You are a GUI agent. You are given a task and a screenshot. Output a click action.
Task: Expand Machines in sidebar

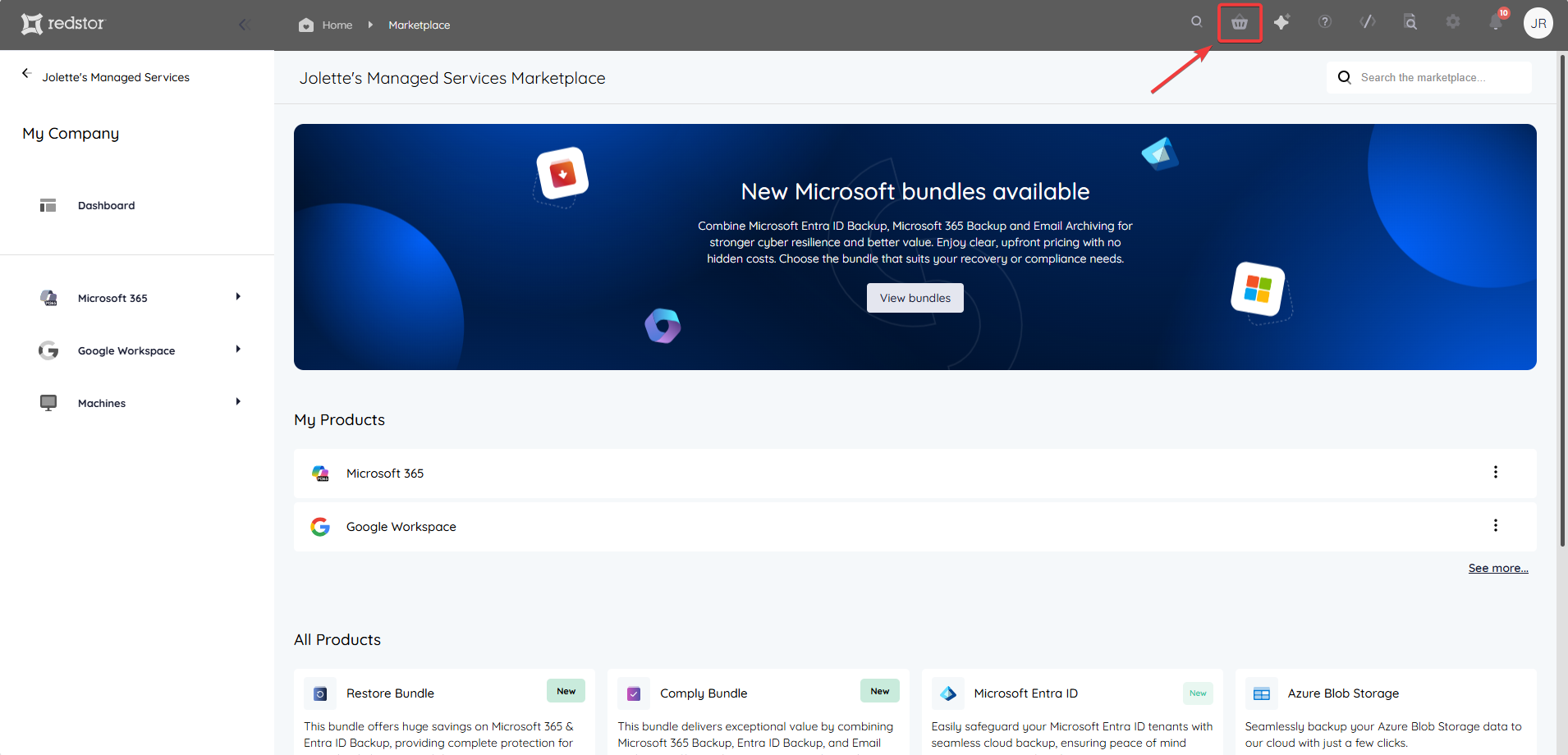pos(238,402)
